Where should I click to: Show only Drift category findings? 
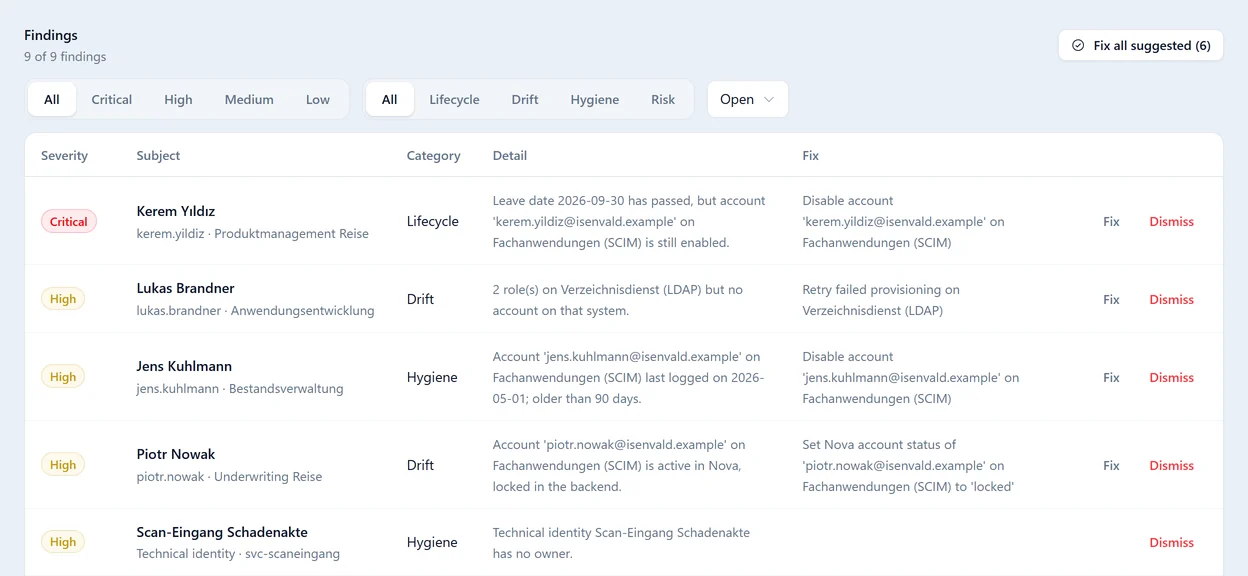(525, 99)
